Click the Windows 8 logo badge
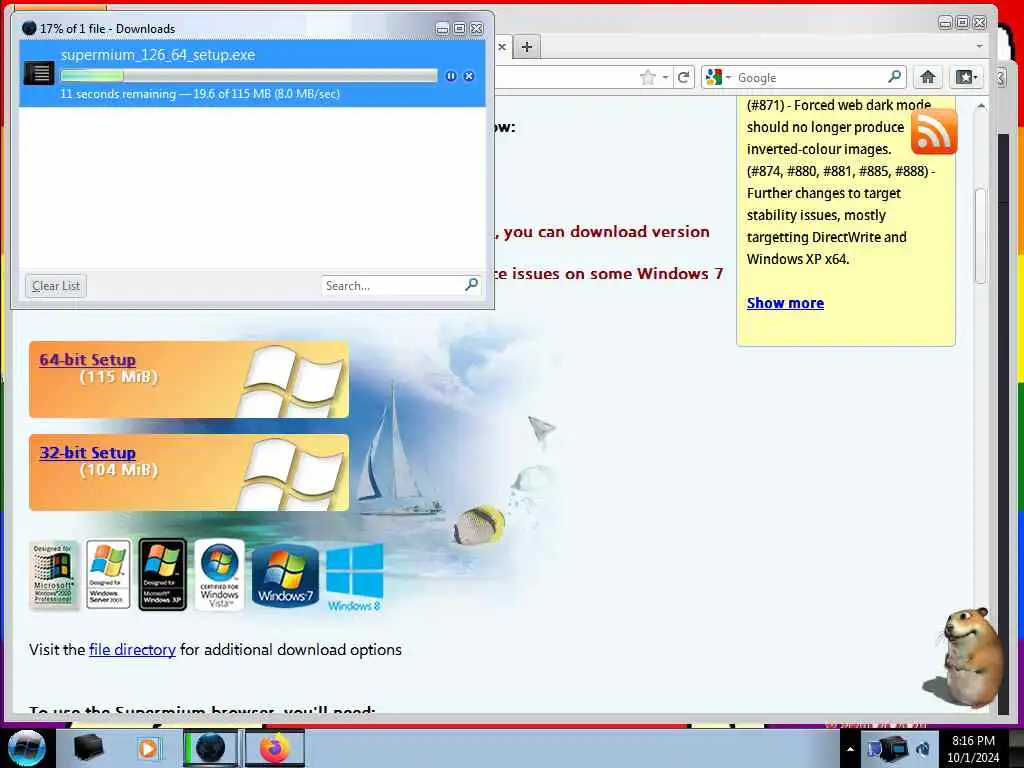This screenshot has width=1024, height=768. (x=355, y=579)
